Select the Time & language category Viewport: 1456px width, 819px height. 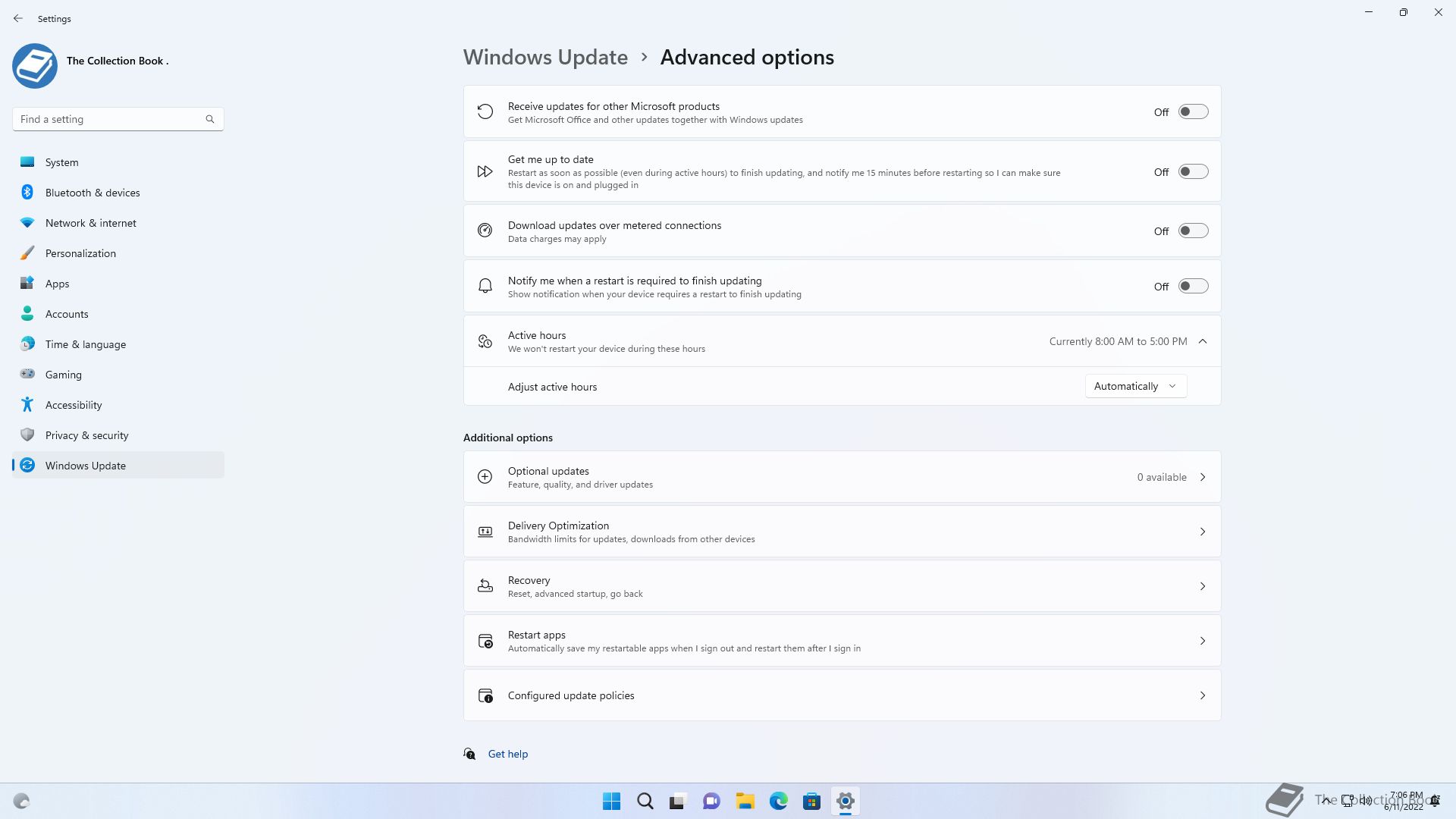118,344
